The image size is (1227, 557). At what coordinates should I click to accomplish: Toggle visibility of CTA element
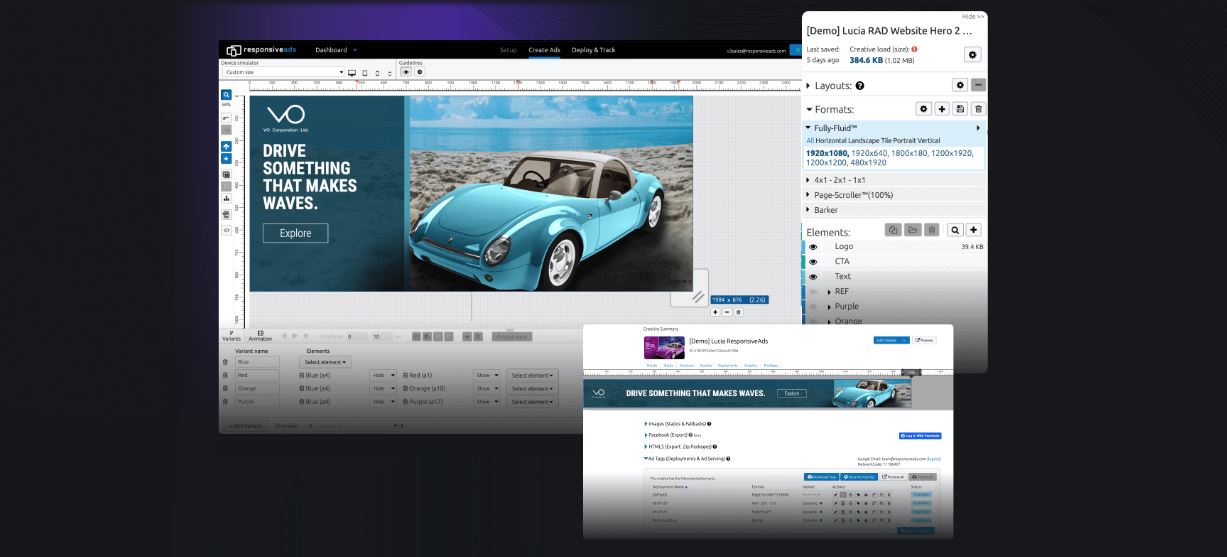[813, 261]
